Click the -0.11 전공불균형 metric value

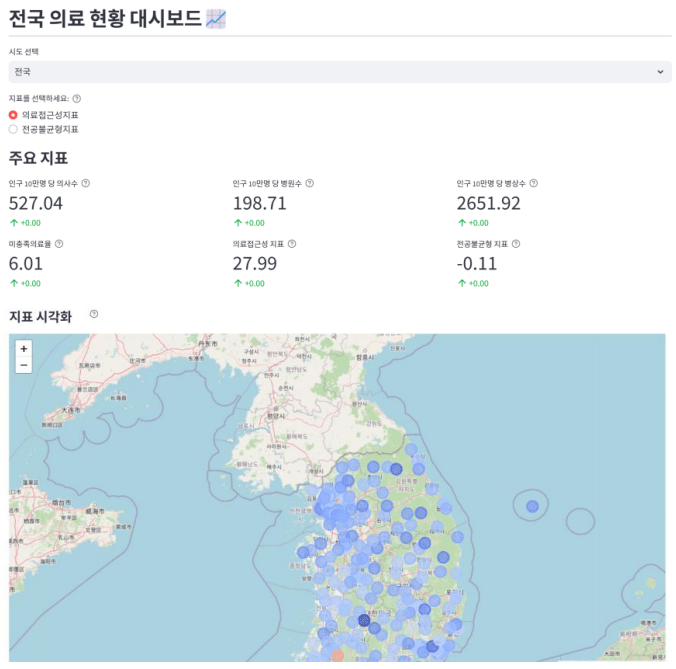[477, 264]
